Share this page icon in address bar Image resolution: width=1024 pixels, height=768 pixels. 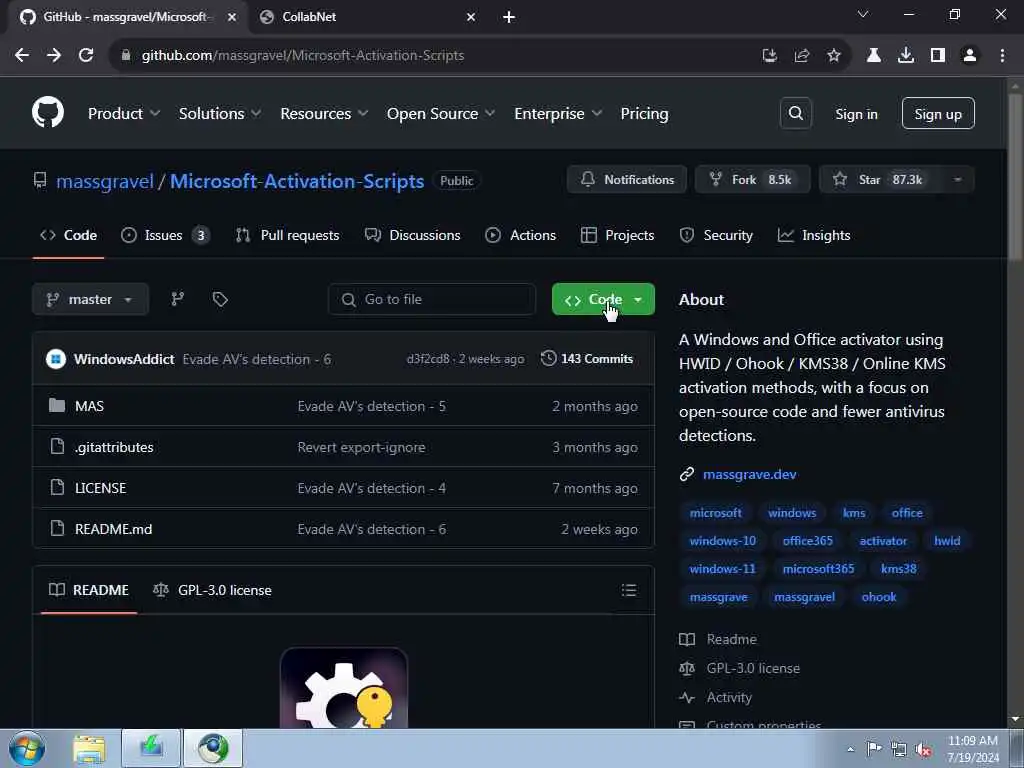(x=802, y=56)
